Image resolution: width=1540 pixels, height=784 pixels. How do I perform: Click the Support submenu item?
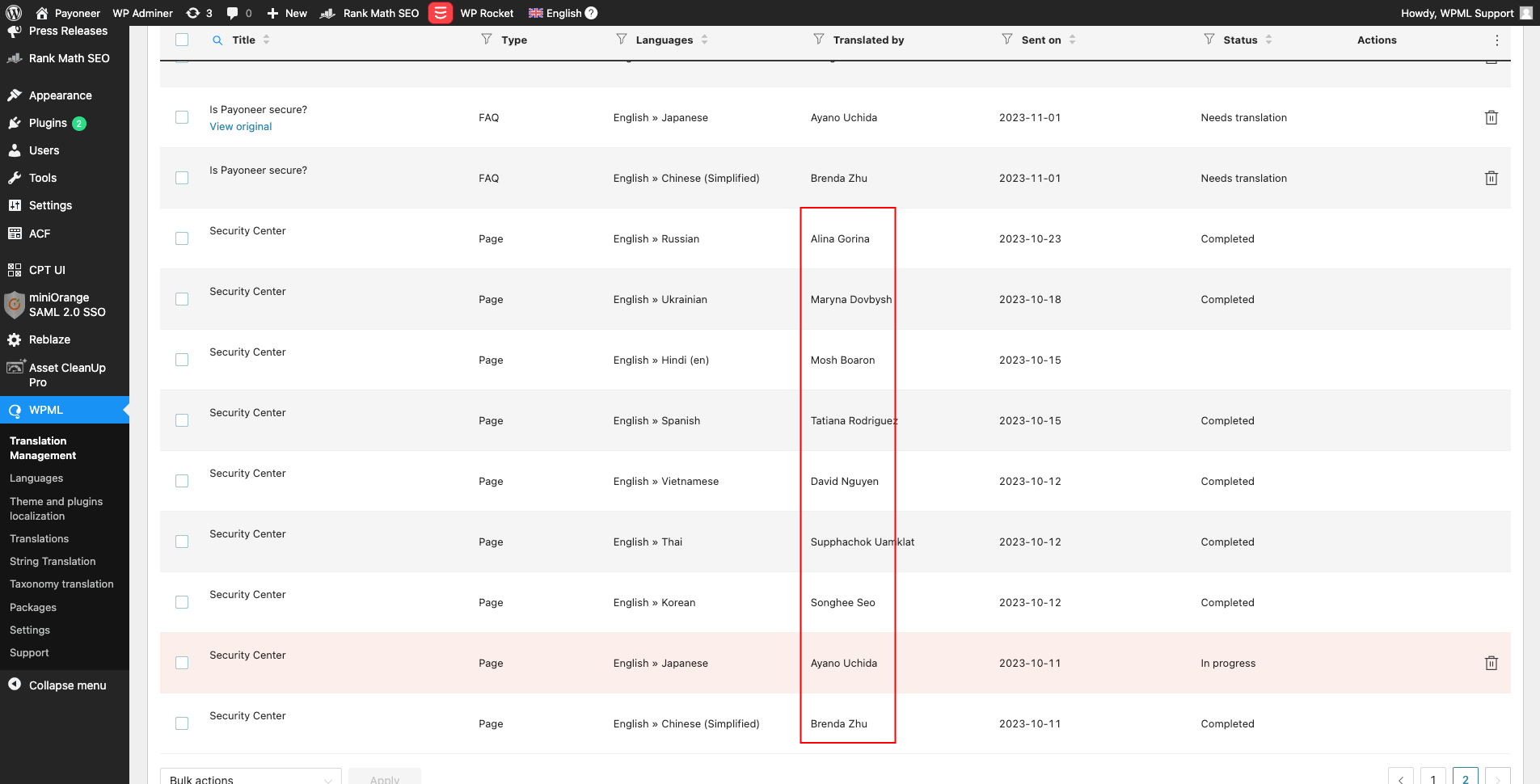click(29, 652)
